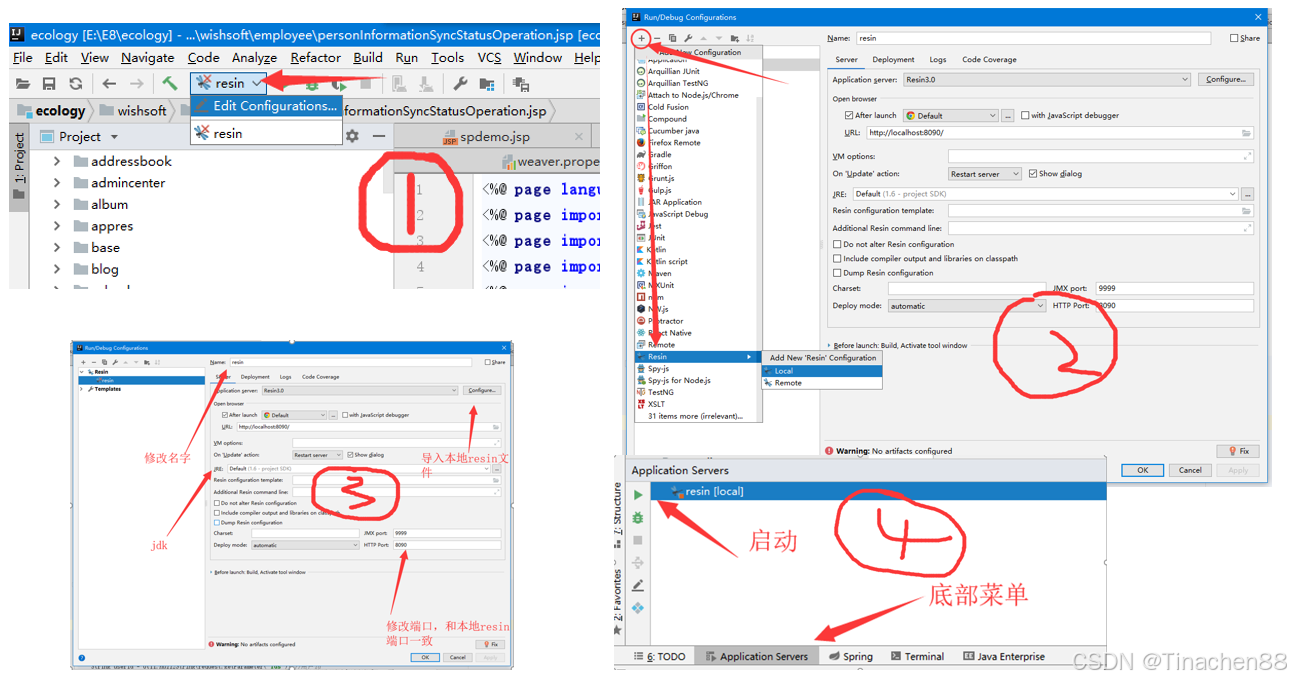Check 'Dump Resin configuration' in the larger dialog

[837, 273]
